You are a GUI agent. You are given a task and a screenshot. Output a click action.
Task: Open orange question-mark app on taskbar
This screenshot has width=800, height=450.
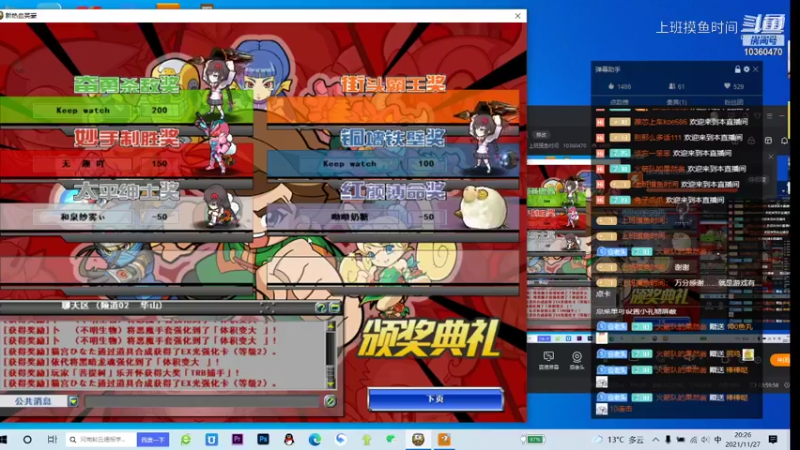[444, 439]
